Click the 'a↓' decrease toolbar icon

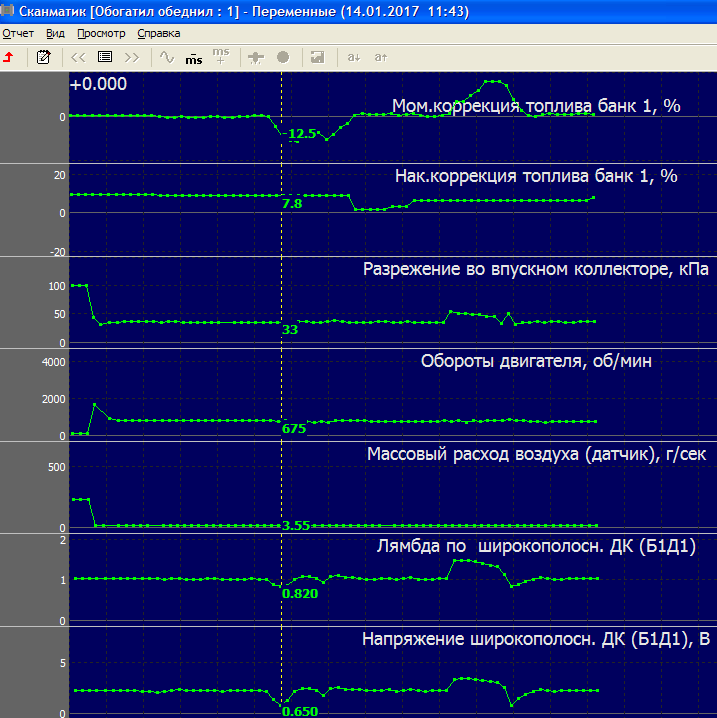coord(353,57)
